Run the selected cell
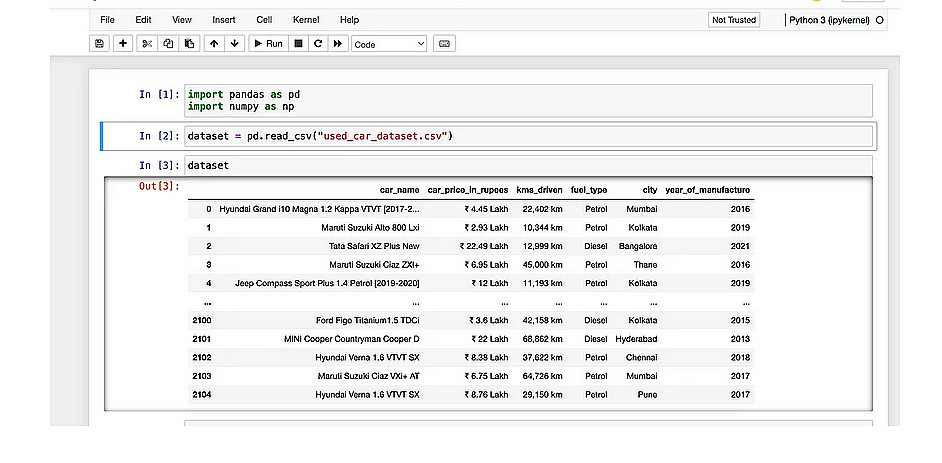 pyautogui.click(x=268, y=44)
